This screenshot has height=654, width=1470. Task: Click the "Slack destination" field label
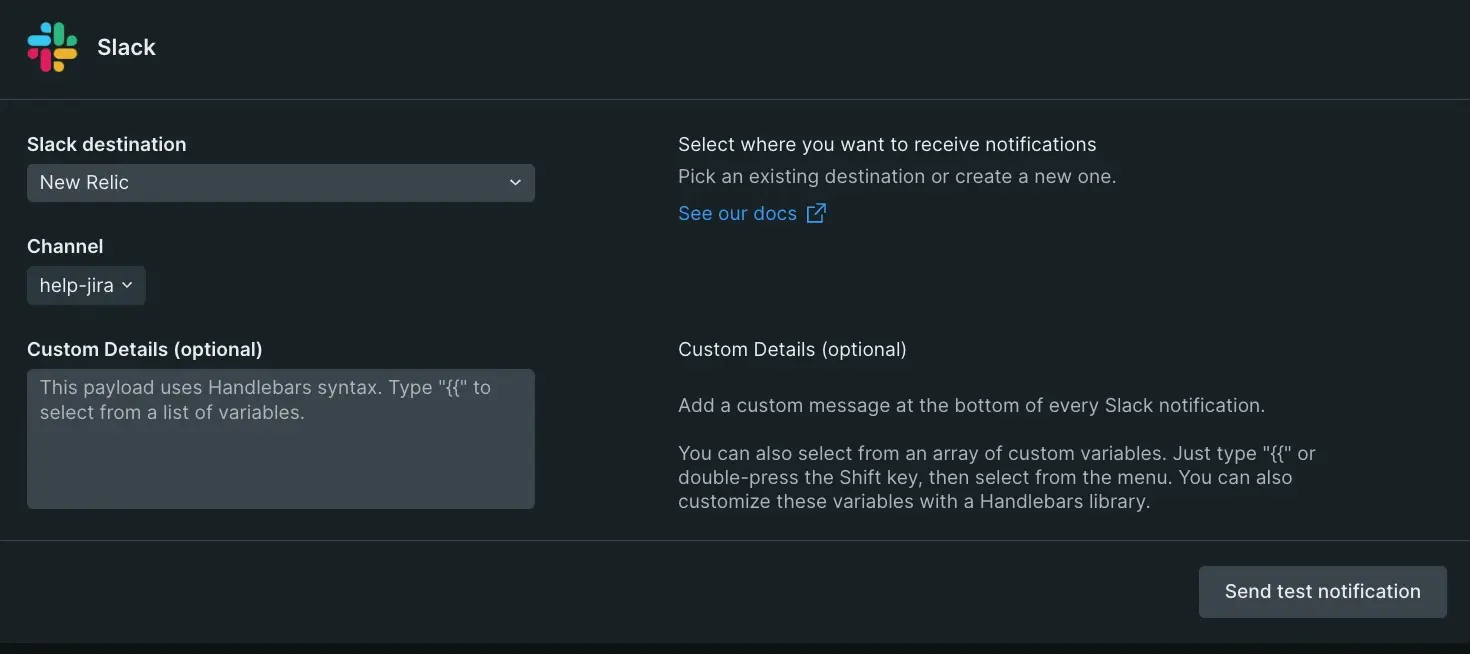106,144
